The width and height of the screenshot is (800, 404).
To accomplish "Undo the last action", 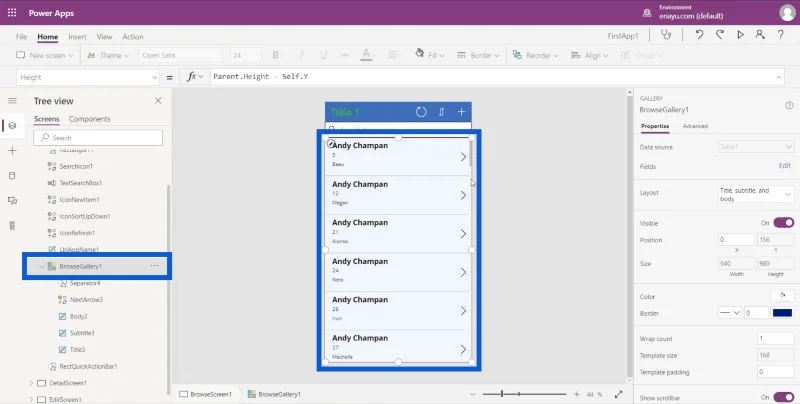I will pos(699,35).
